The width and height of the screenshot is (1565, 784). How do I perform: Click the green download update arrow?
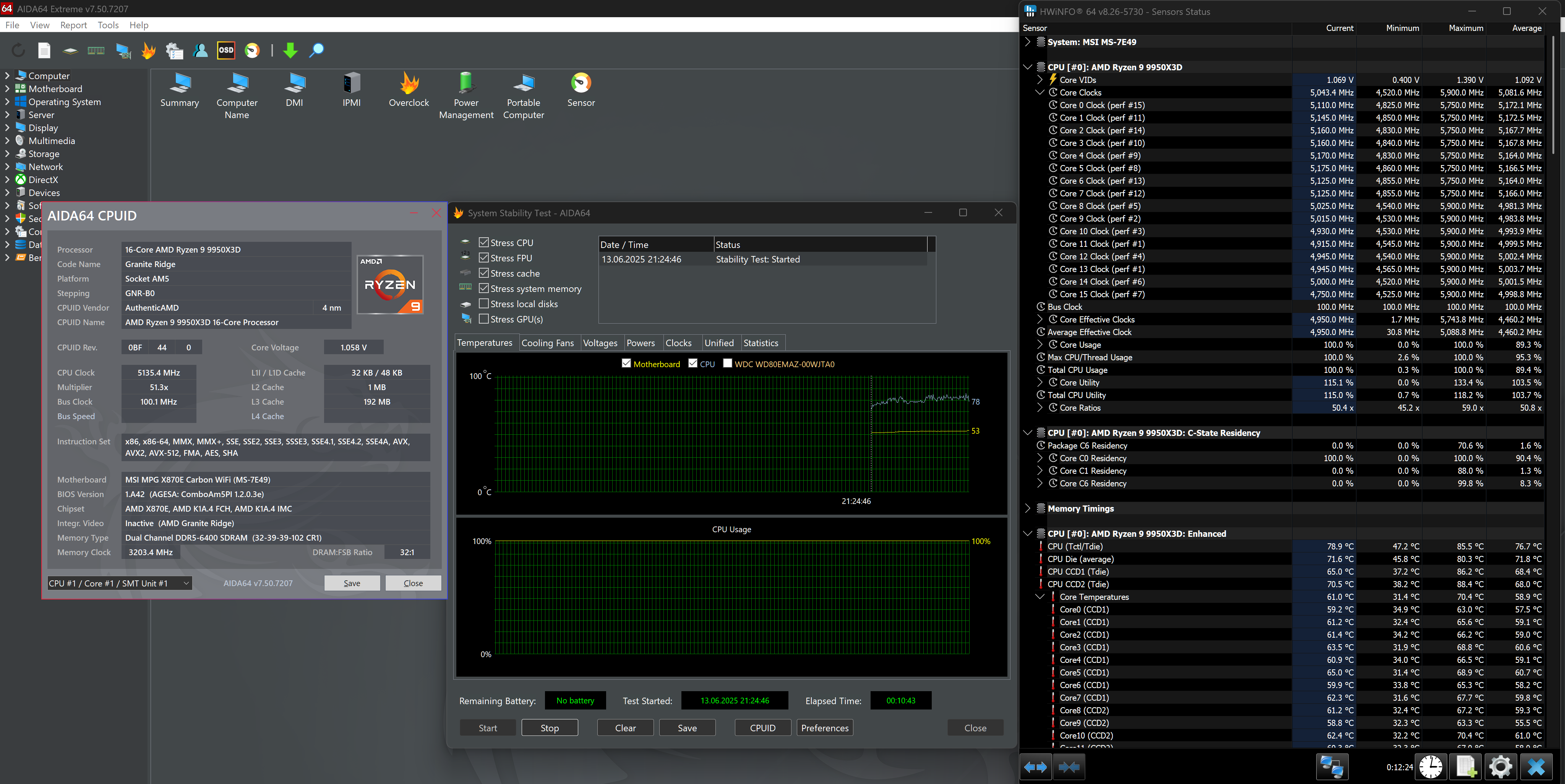click(290, 50)
